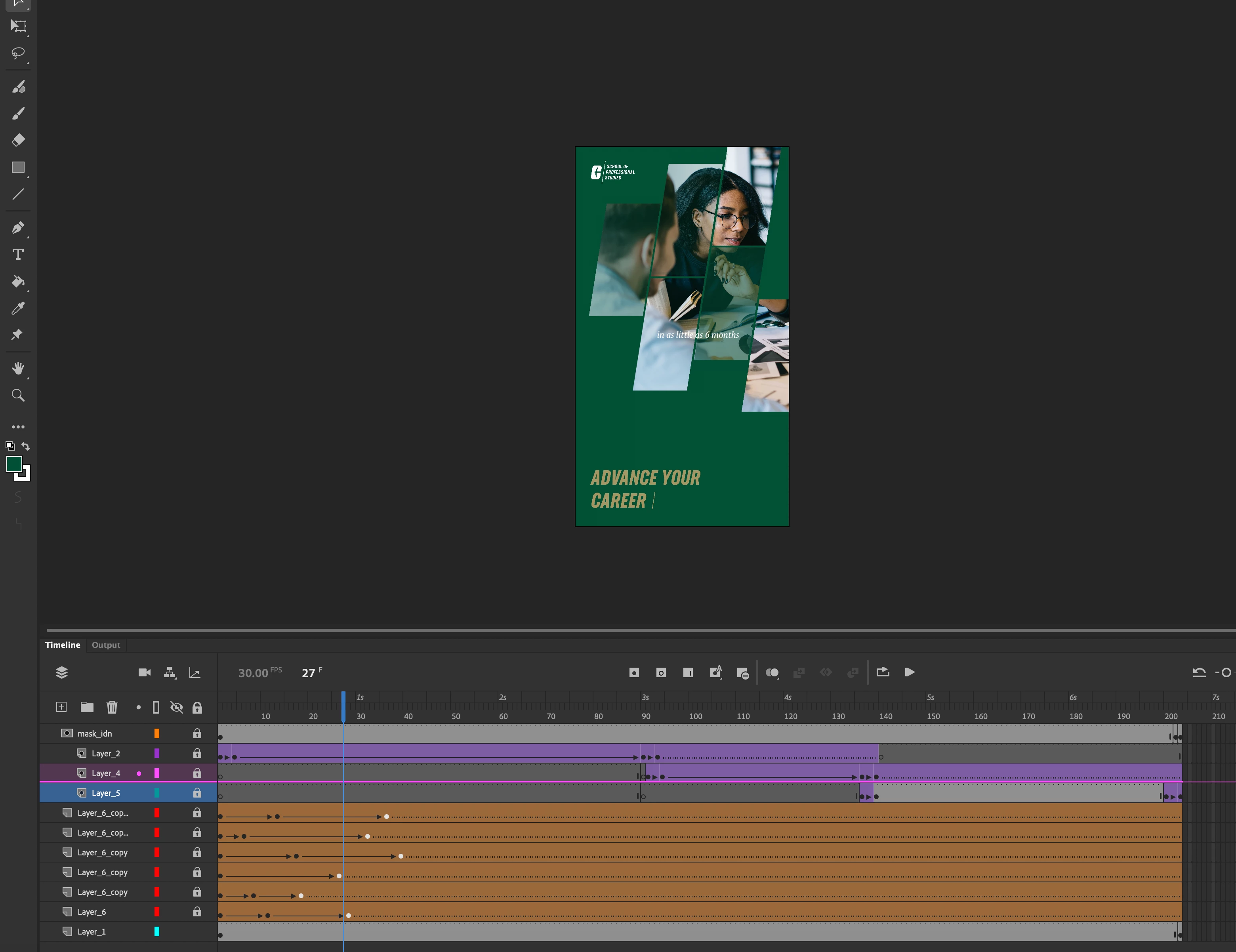Select the Lasso tool
Screen dimensions: 1236x952
(18, 53)
